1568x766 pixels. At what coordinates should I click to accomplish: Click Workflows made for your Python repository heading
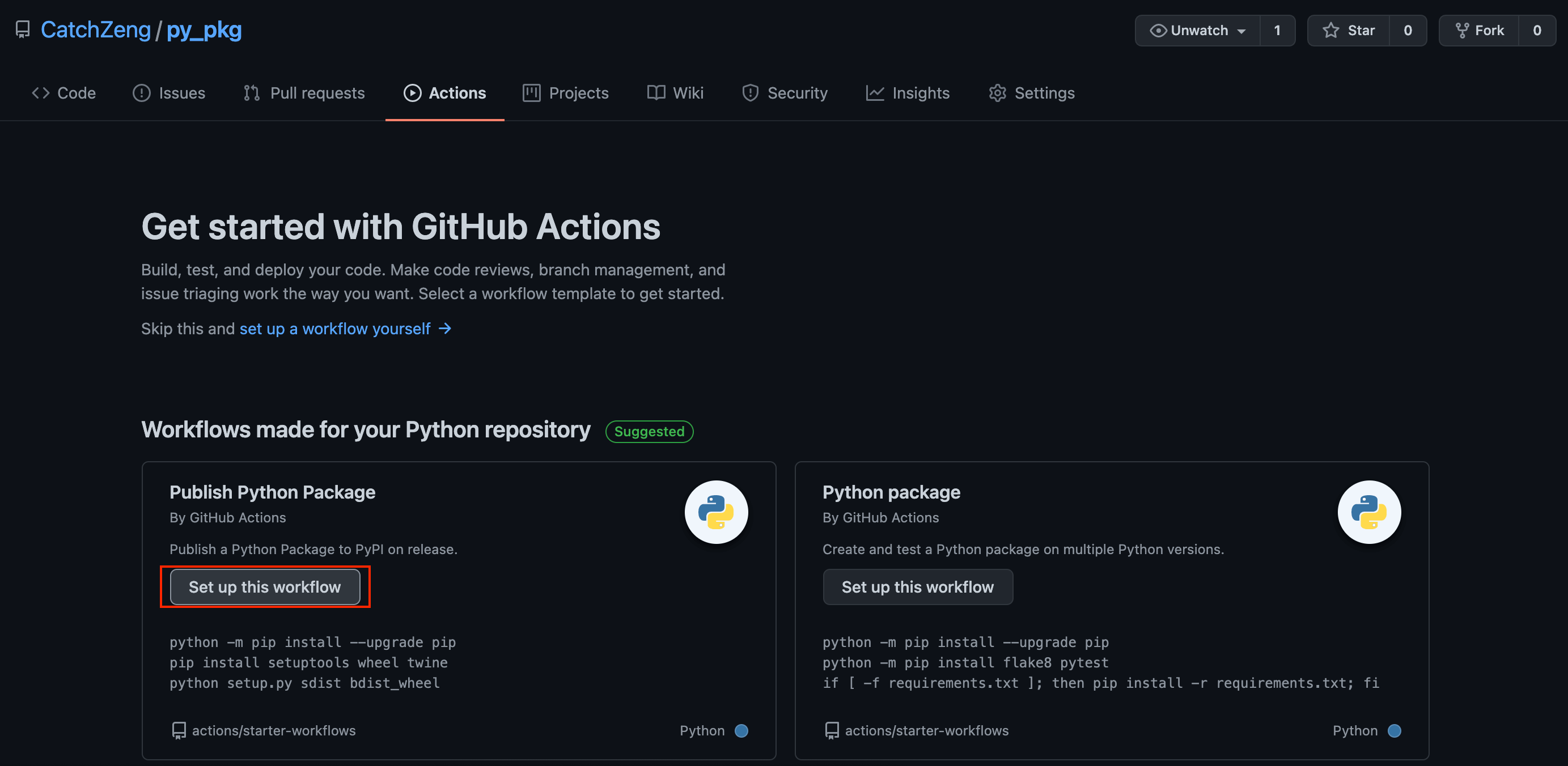point(366,430)
